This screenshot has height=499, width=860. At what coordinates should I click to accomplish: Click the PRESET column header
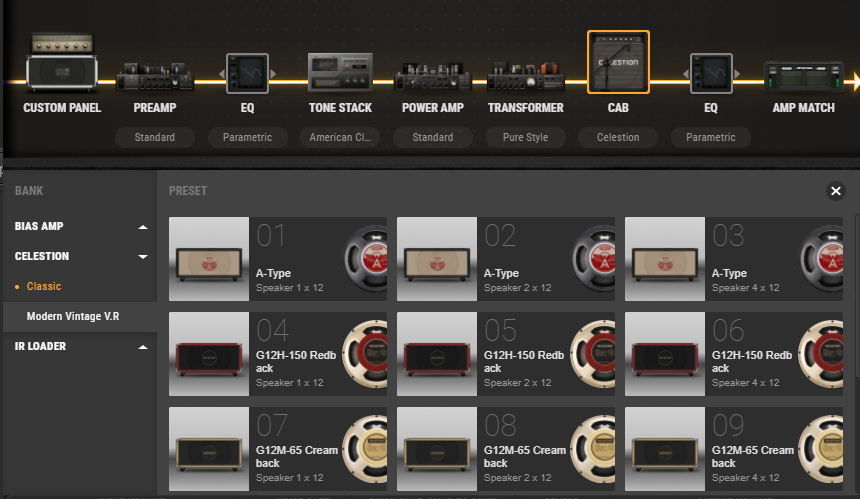click(x=188, y=191)
